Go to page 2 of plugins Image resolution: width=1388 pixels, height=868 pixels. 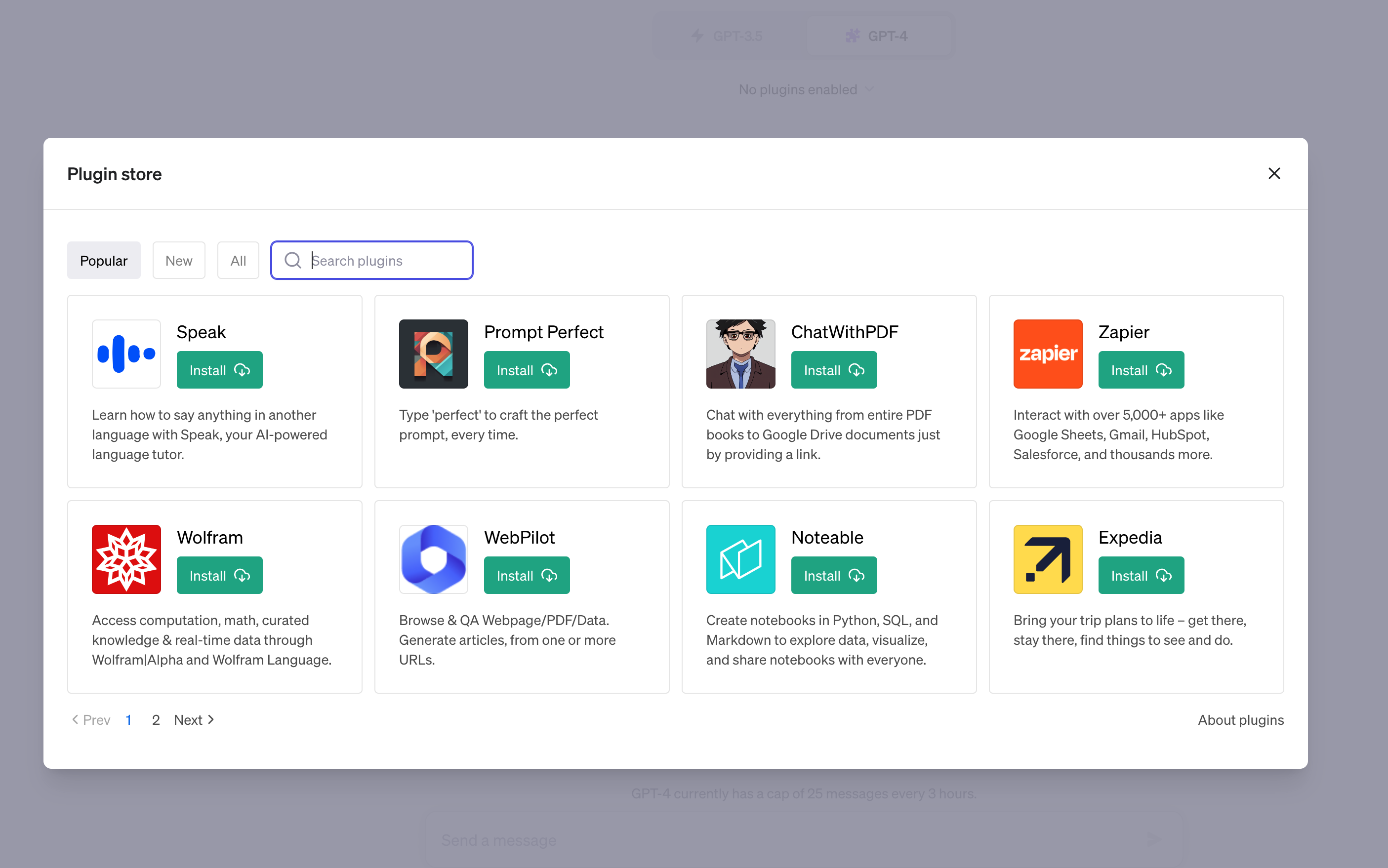pos(156,720)
